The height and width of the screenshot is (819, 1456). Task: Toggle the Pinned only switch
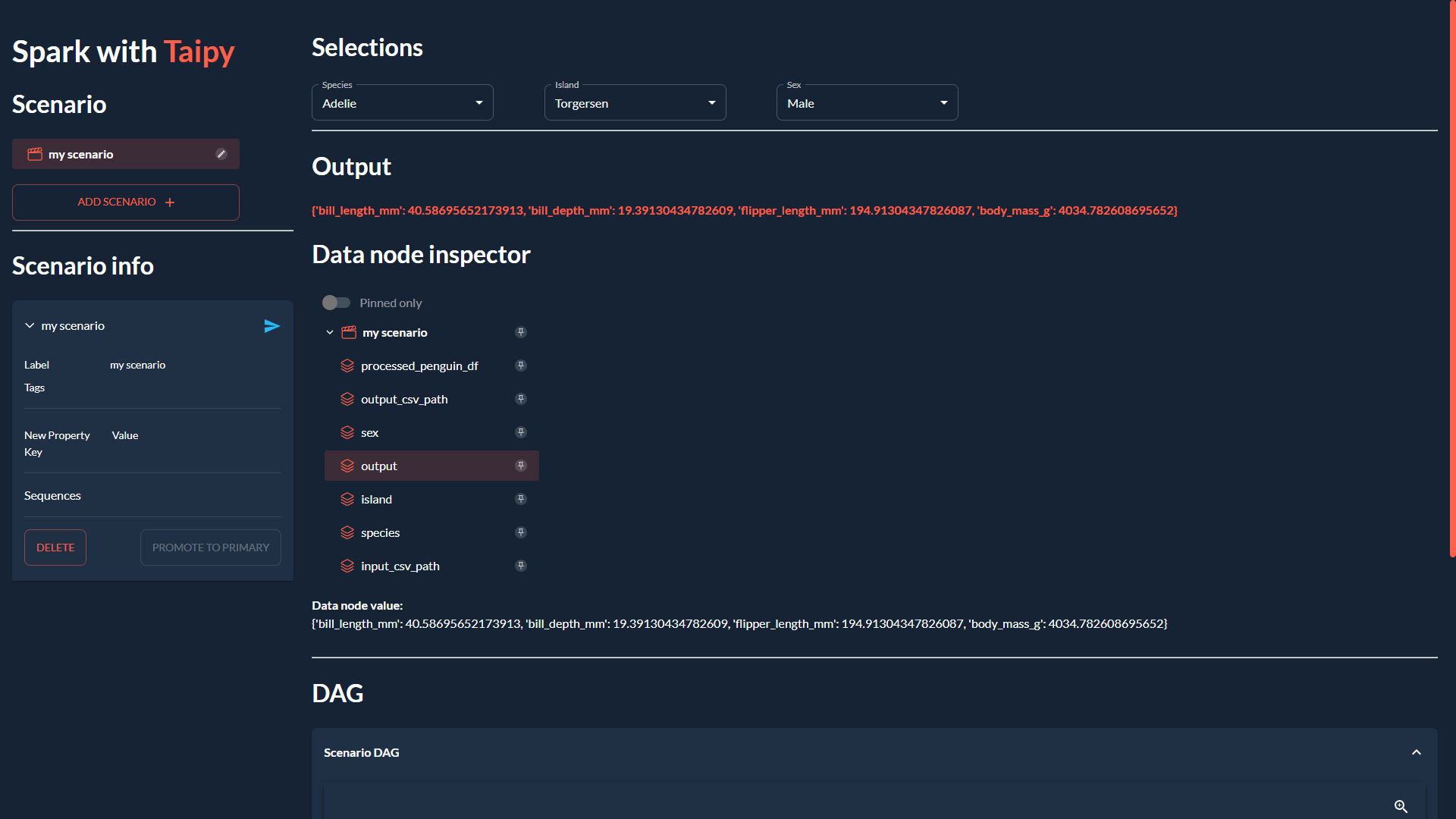(x=336, y=303)
